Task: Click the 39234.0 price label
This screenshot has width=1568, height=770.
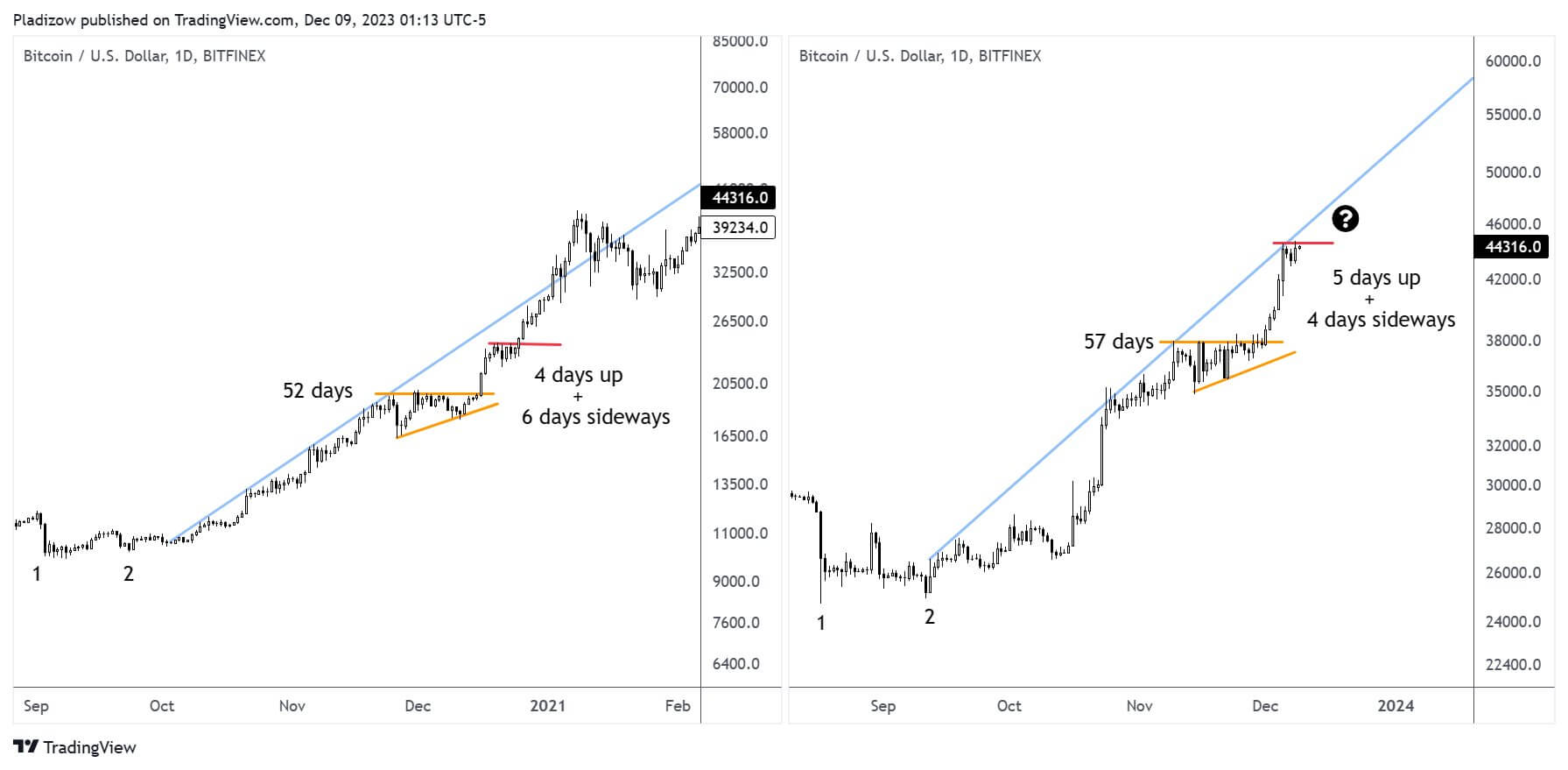Action: click(x=740, y=228)
